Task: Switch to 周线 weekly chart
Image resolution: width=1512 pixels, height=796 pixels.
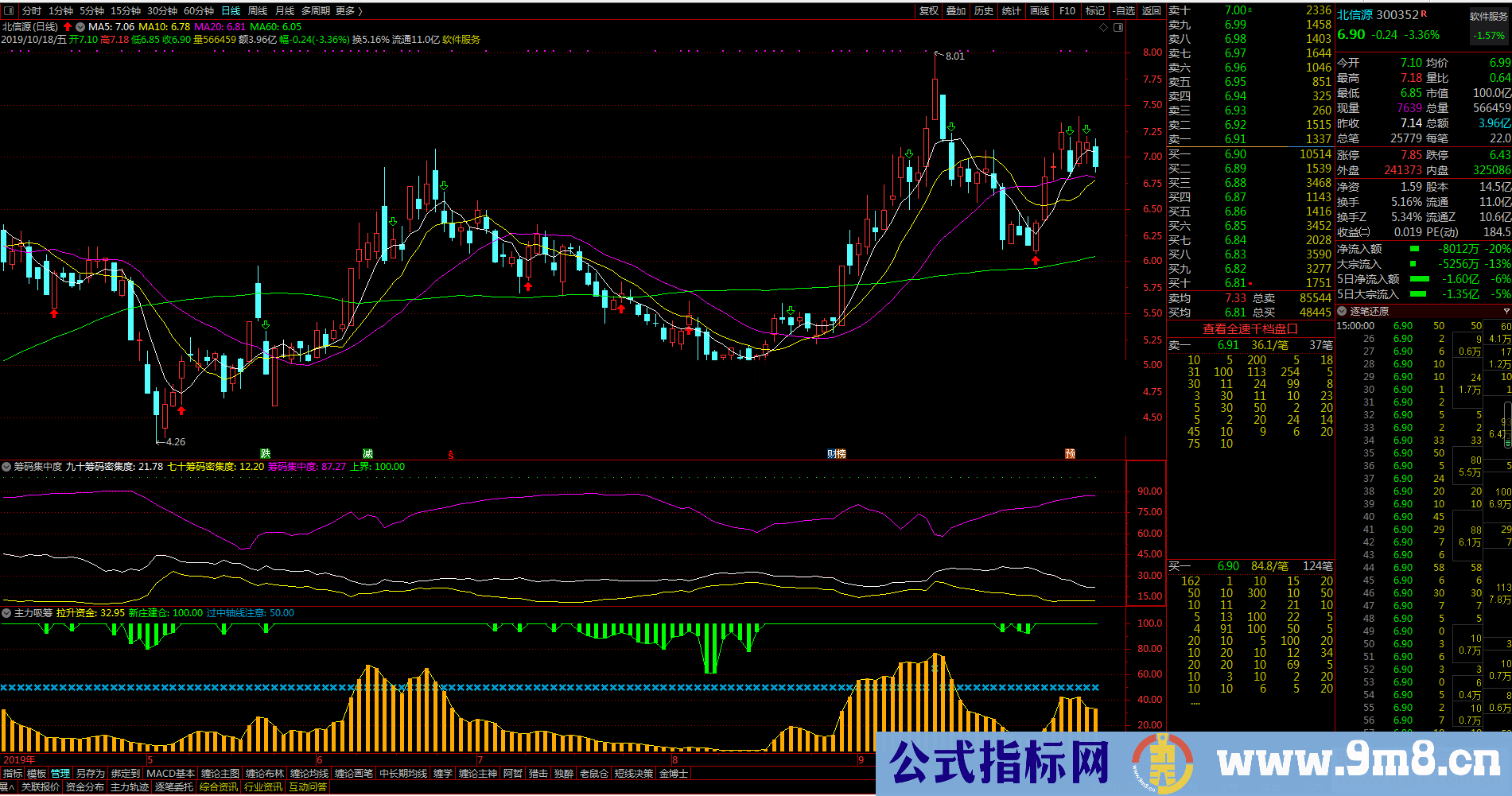Action: [258, 10]
